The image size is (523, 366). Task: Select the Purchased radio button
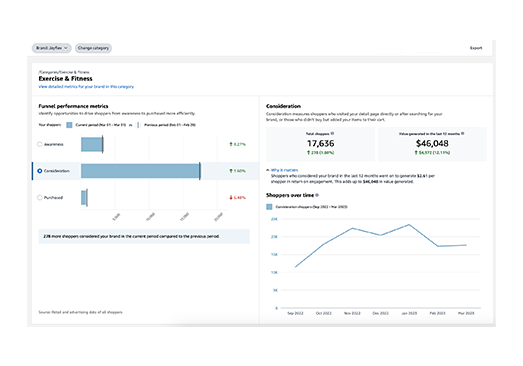click(x=40, y=198)
